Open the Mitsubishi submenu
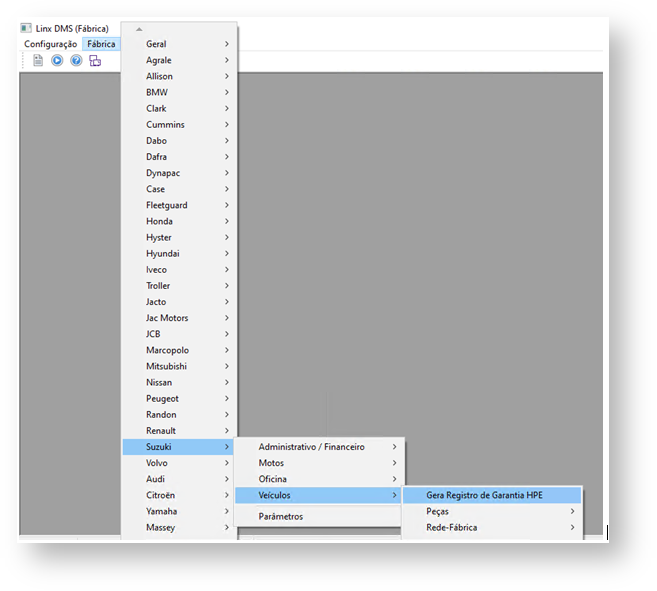Image resolution: width=657 pixels, height=591 pixels. pyautogui.click(x=179, y=366)
